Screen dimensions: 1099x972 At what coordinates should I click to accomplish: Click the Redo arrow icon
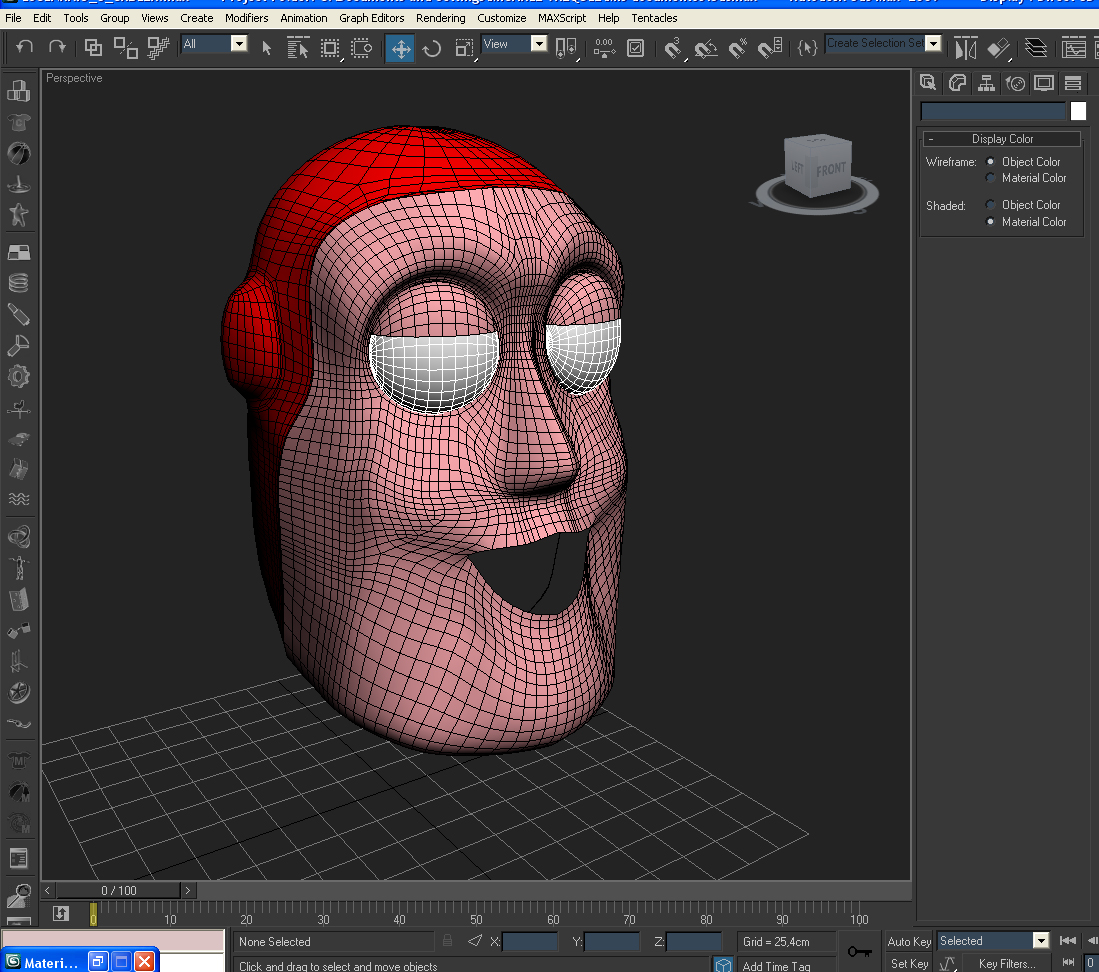pyautogui.click(x=57, y=48)
